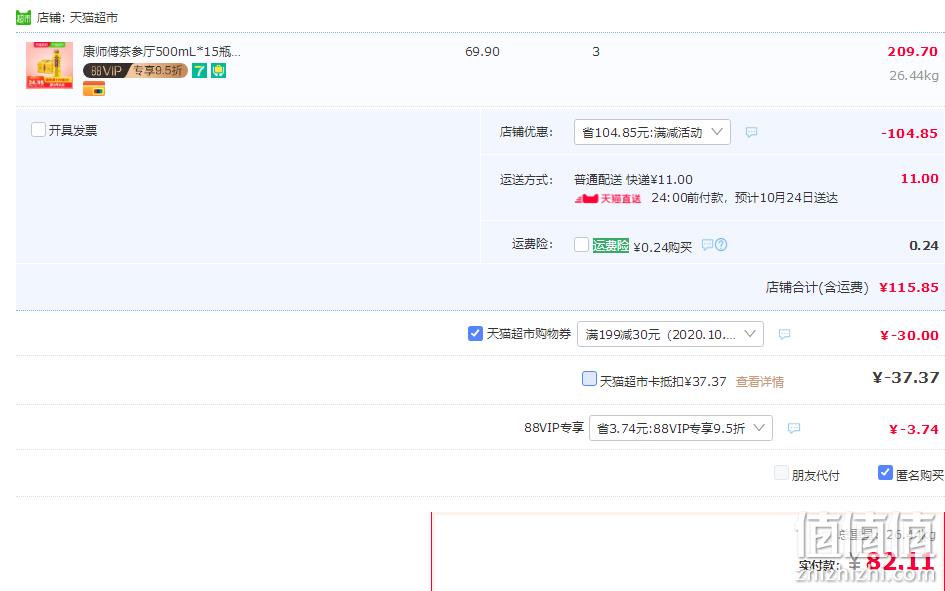Click the comment icon beside 店铺优惠 dropdown

751,132
